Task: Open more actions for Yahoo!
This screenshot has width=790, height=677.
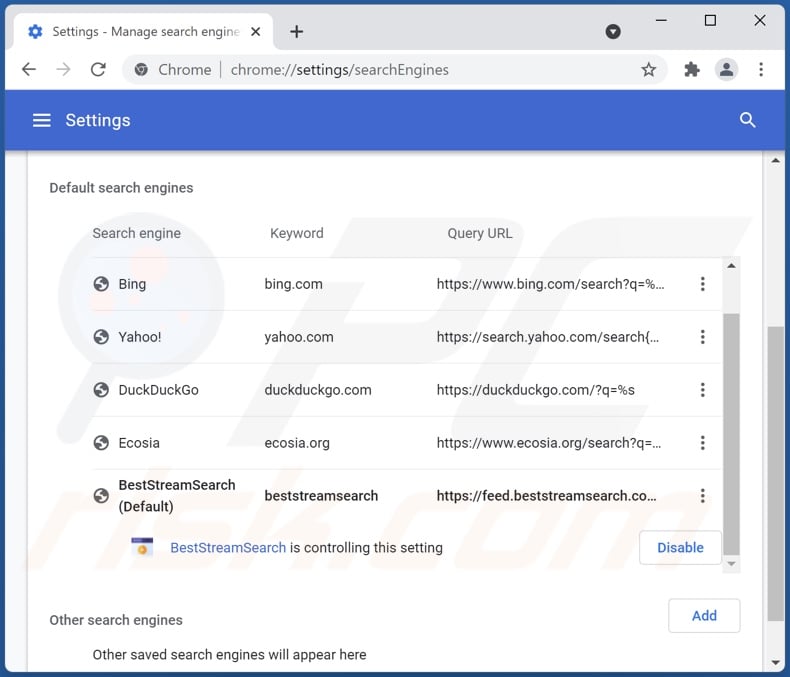Action: (x=702, y=337)
